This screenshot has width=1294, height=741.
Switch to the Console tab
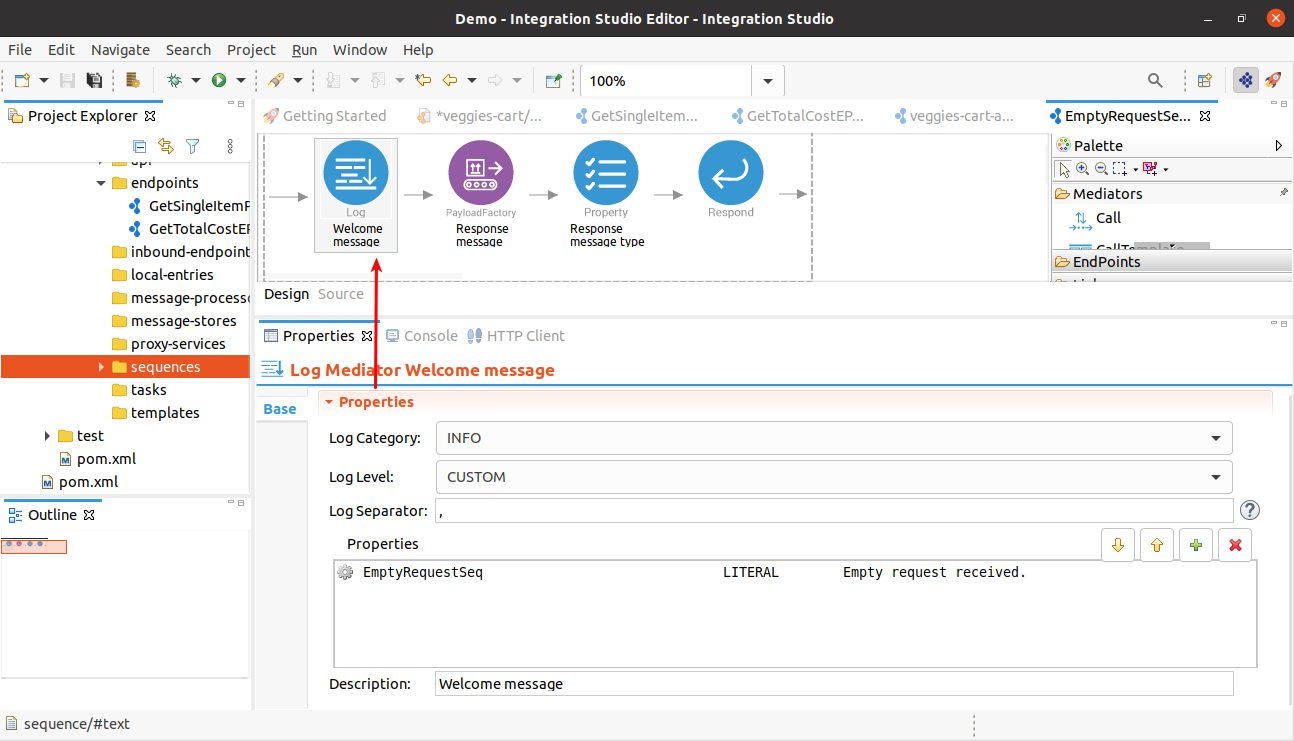click(422, 336)
